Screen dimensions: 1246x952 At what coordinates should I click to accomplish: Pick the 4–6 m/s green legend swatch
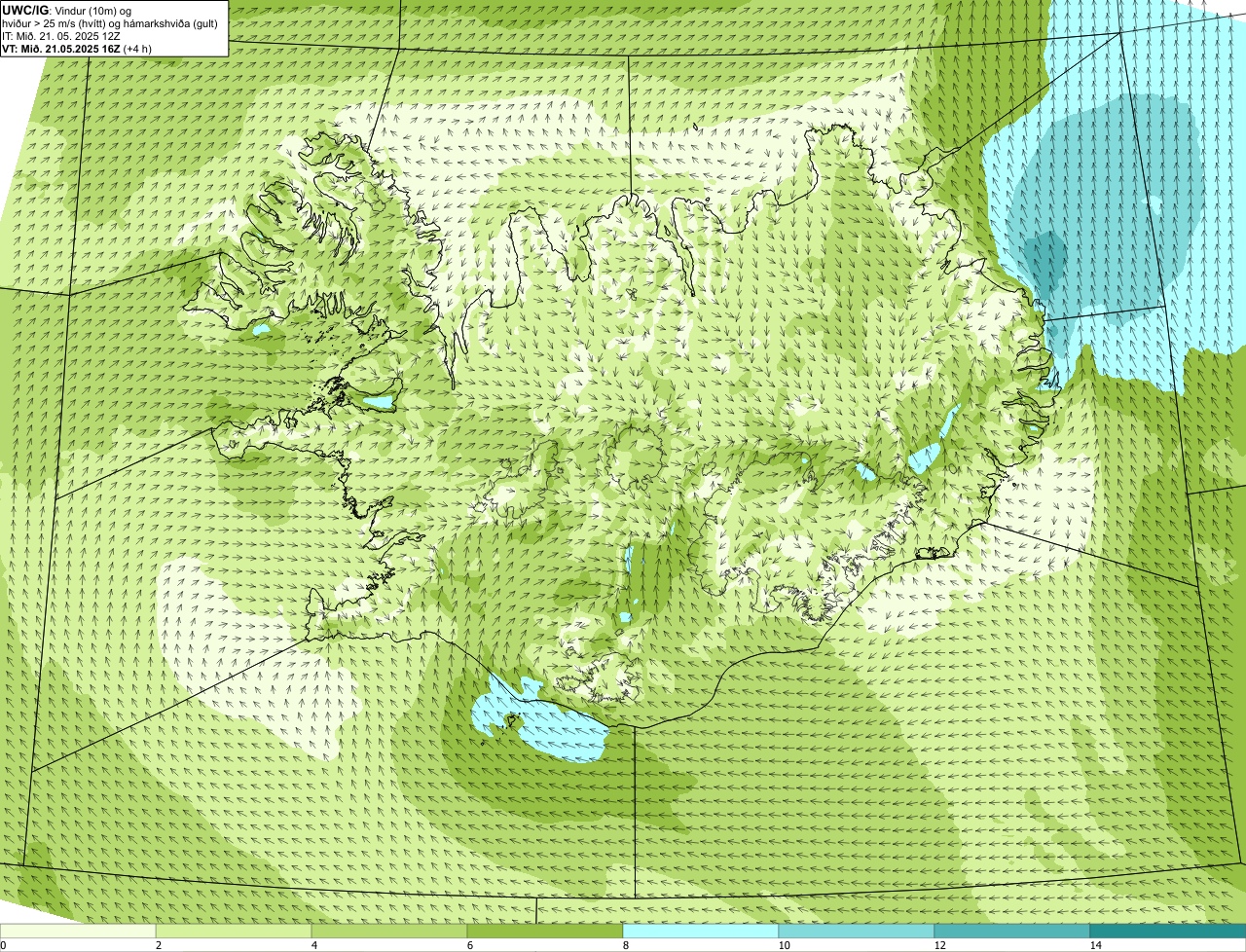[389, 931]
